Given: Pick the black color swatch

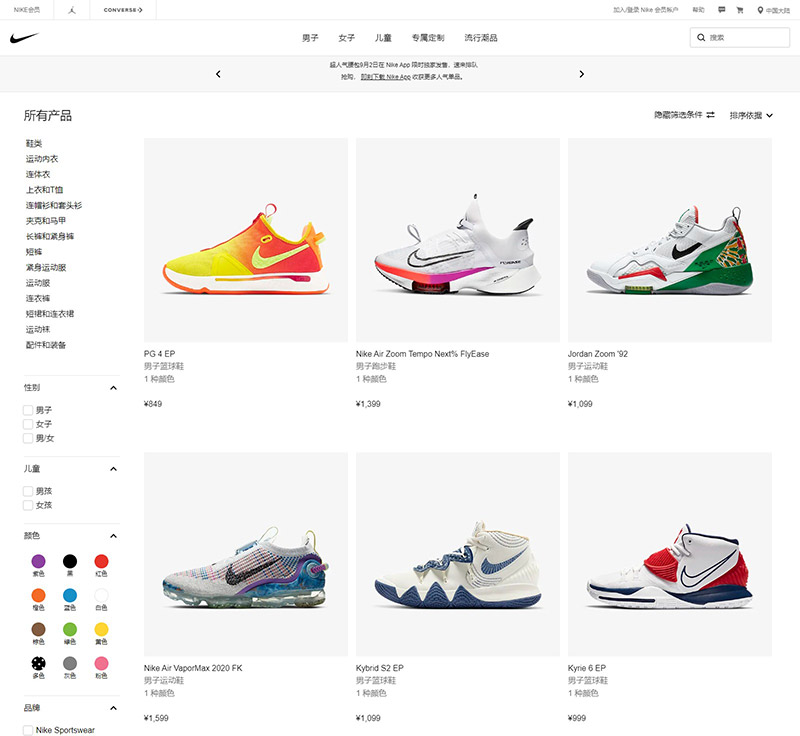Looking at the screenshot, I should click(x=70, y=561).
